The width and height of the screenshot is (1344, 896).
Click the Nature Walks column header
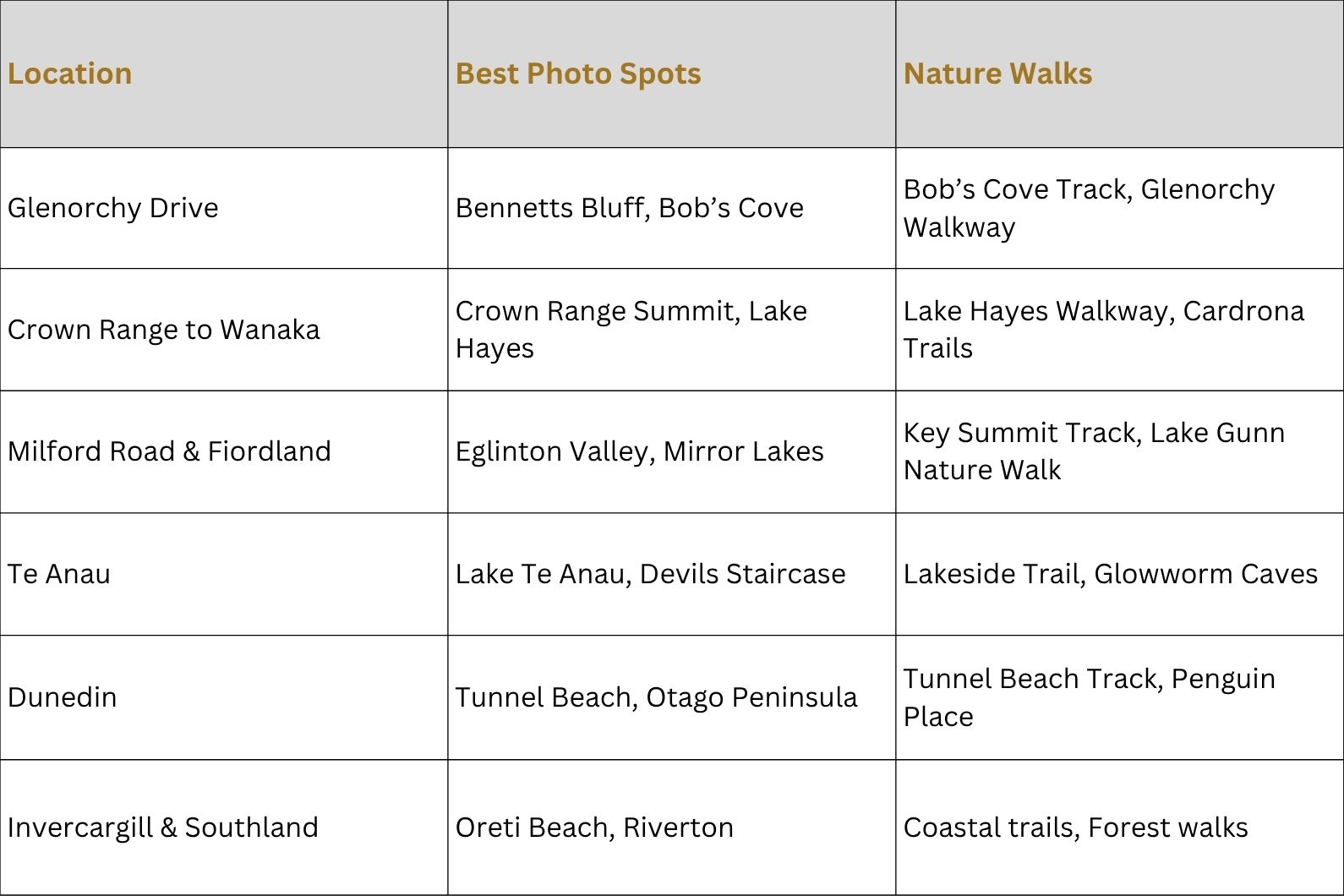(x=1119, y=74)
